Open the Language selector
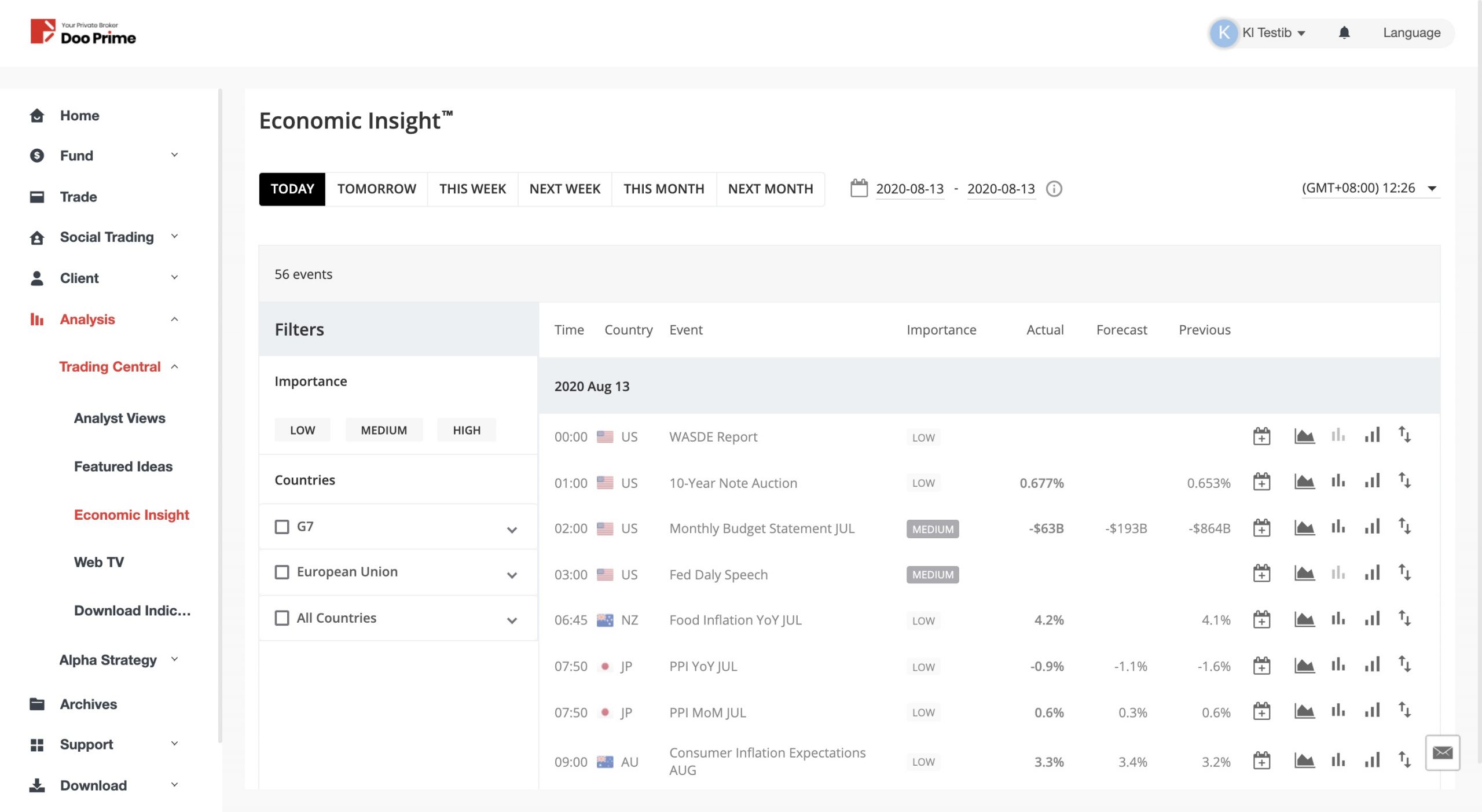 tap(1411, 32)
